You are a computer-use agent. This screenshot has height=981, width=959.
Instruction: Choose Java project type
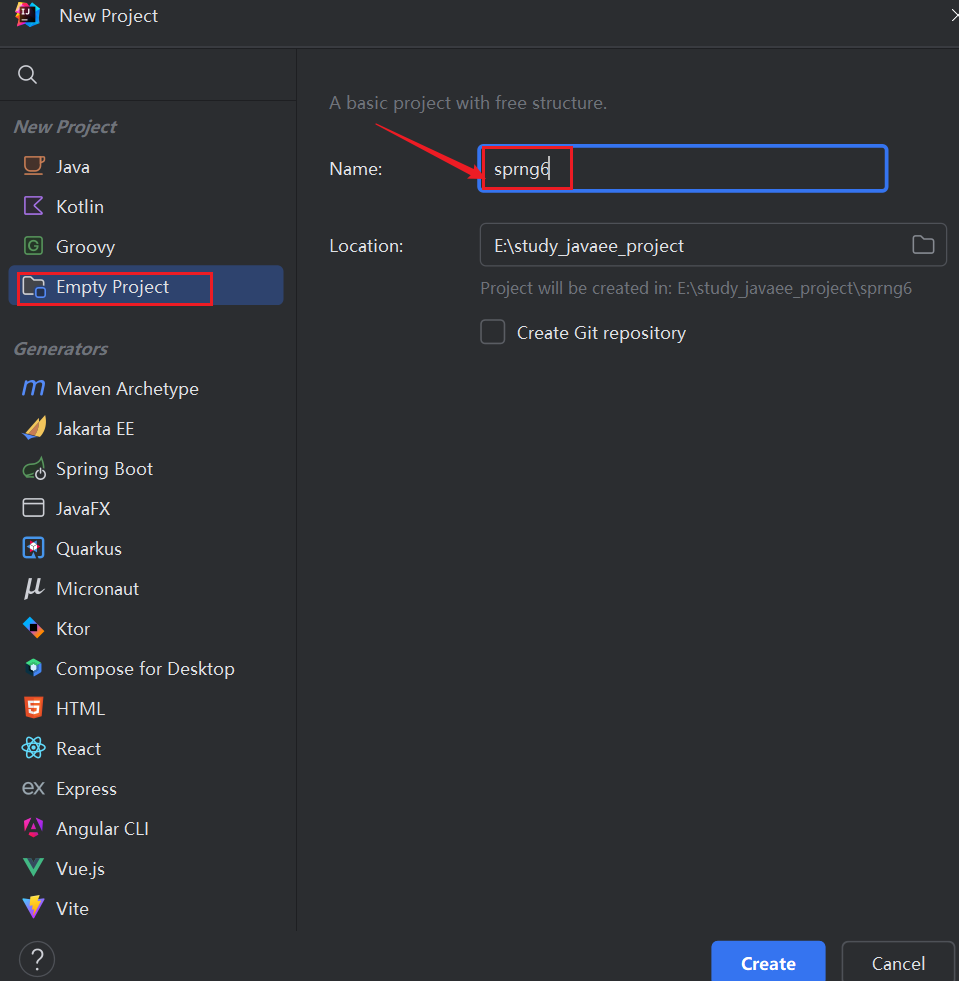(x=146, y=166)
